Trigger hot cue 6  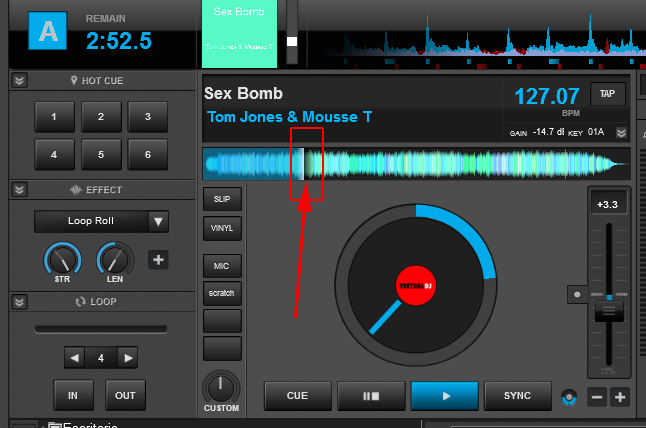(147, 154)
